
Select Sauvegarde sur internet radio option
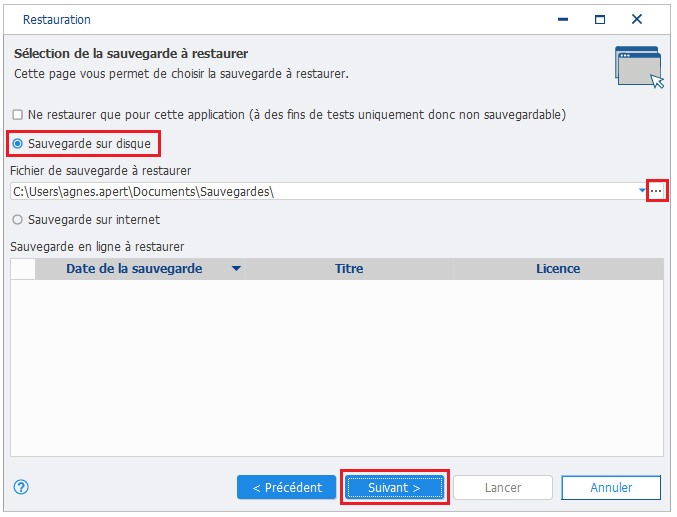coord(18,220)
